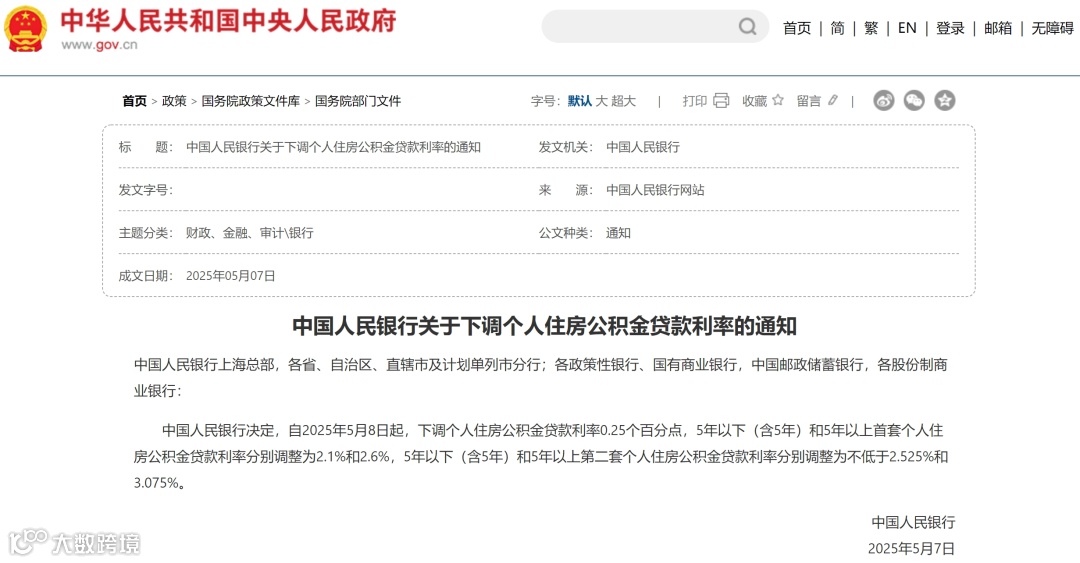Set font size to 超大
This screenshot has width=1080, height=563.
point(623,101)
